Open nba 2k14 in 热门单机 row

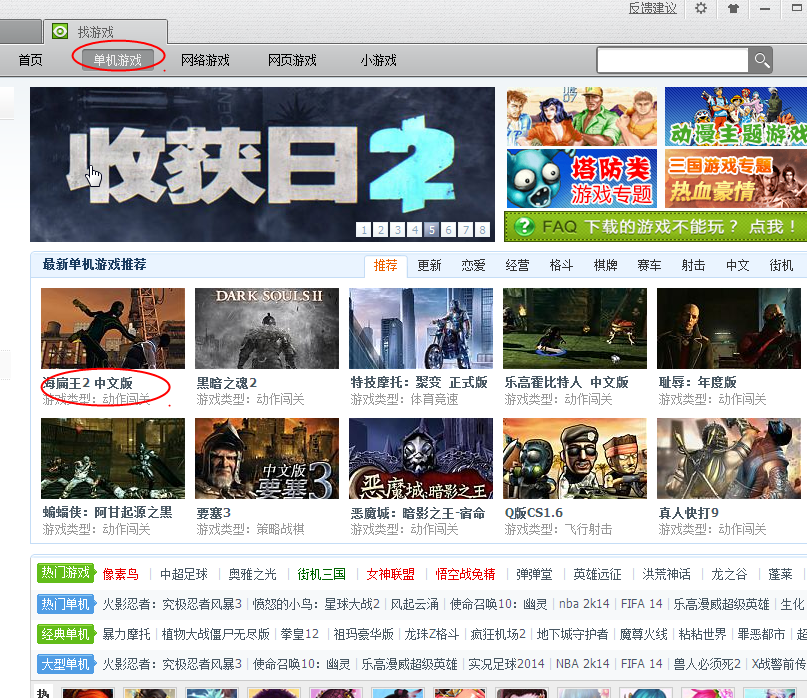(584, 604)
